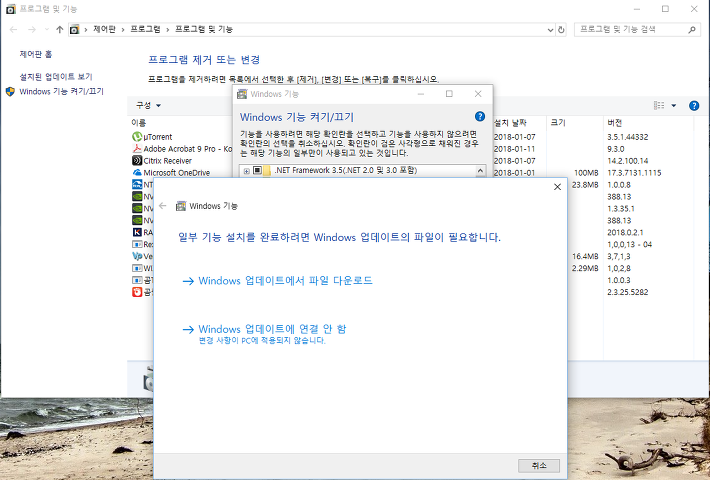
Task: Click the OneDrive cloud icon in list
Action: [137, 173]
